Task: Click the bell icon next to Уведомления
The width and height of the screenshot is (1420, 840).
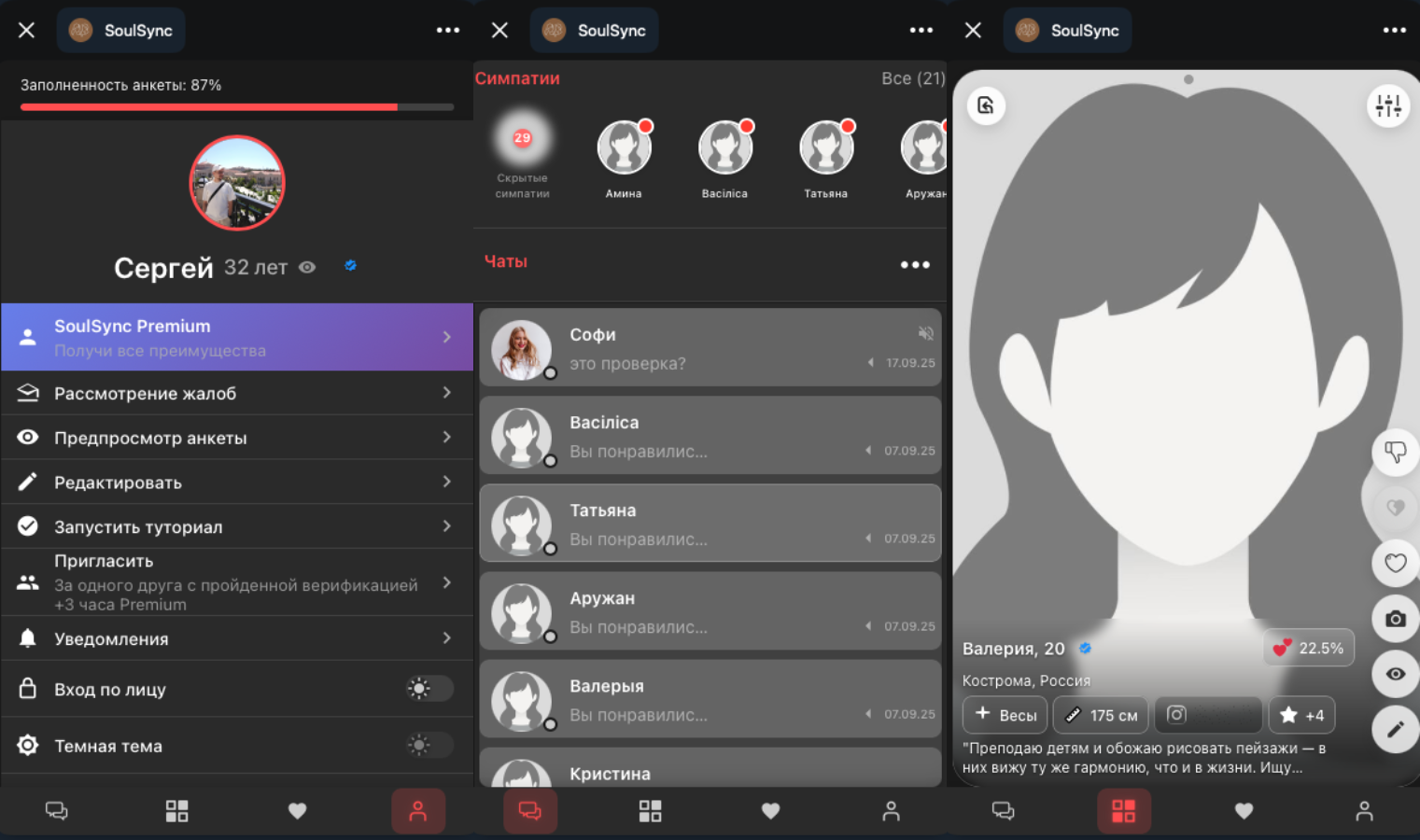Action: [x=28, y=638]
